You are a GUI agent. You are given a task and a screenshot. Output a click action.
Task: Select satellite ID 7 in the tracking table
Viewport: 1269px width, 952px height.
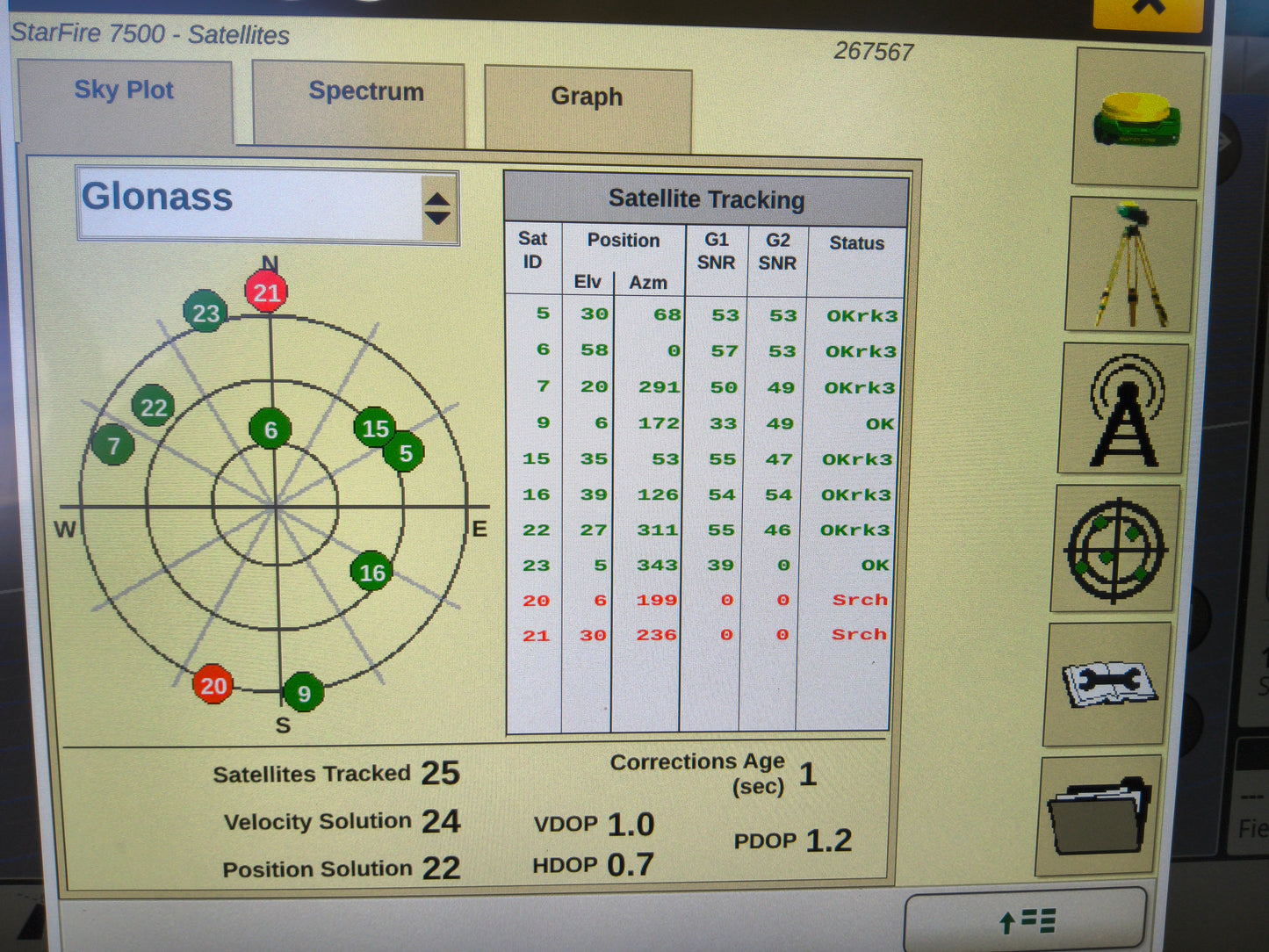(543, 386)
